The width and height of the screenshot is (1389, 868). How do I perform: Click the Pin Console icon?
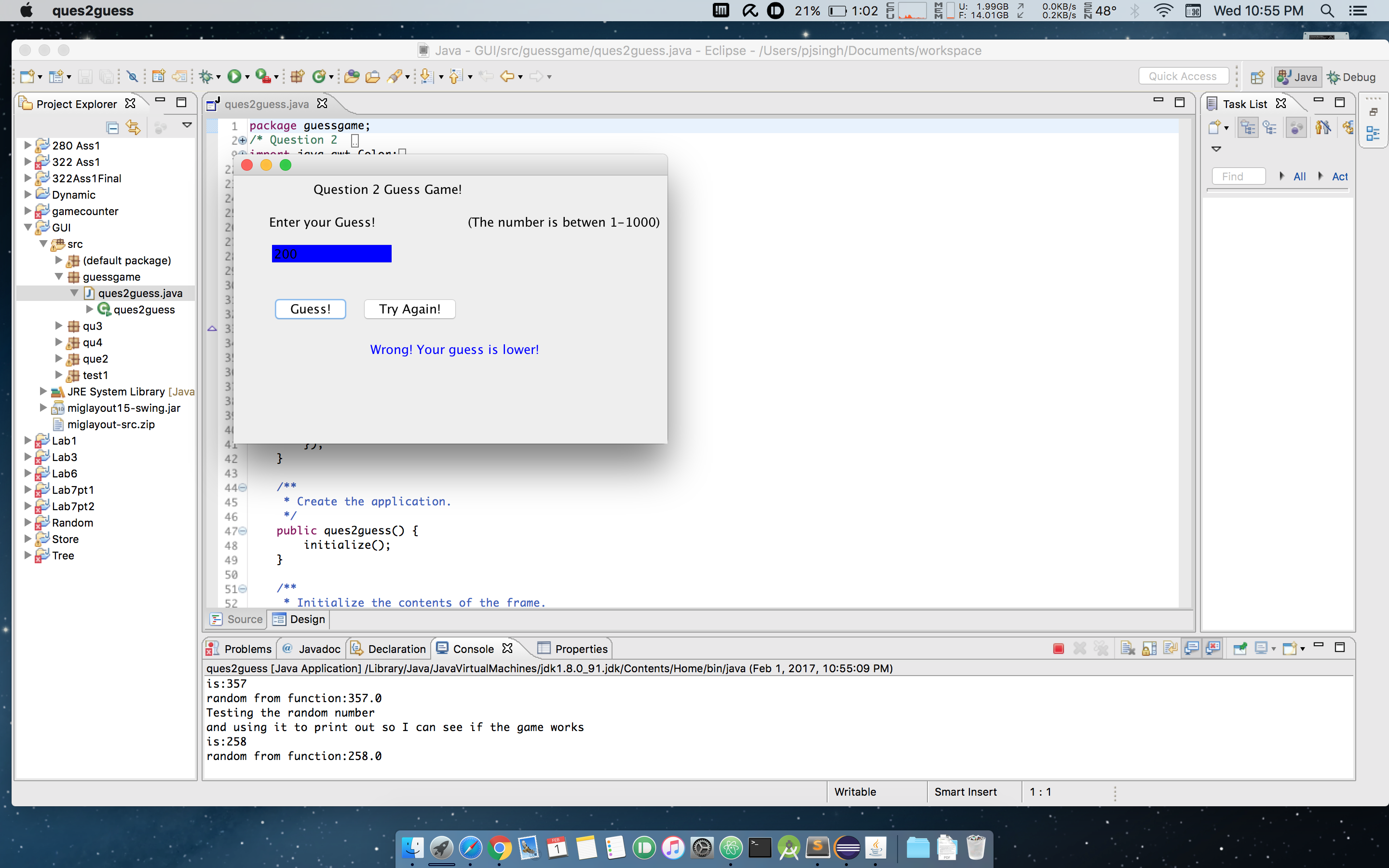[x=1240, y=649]
